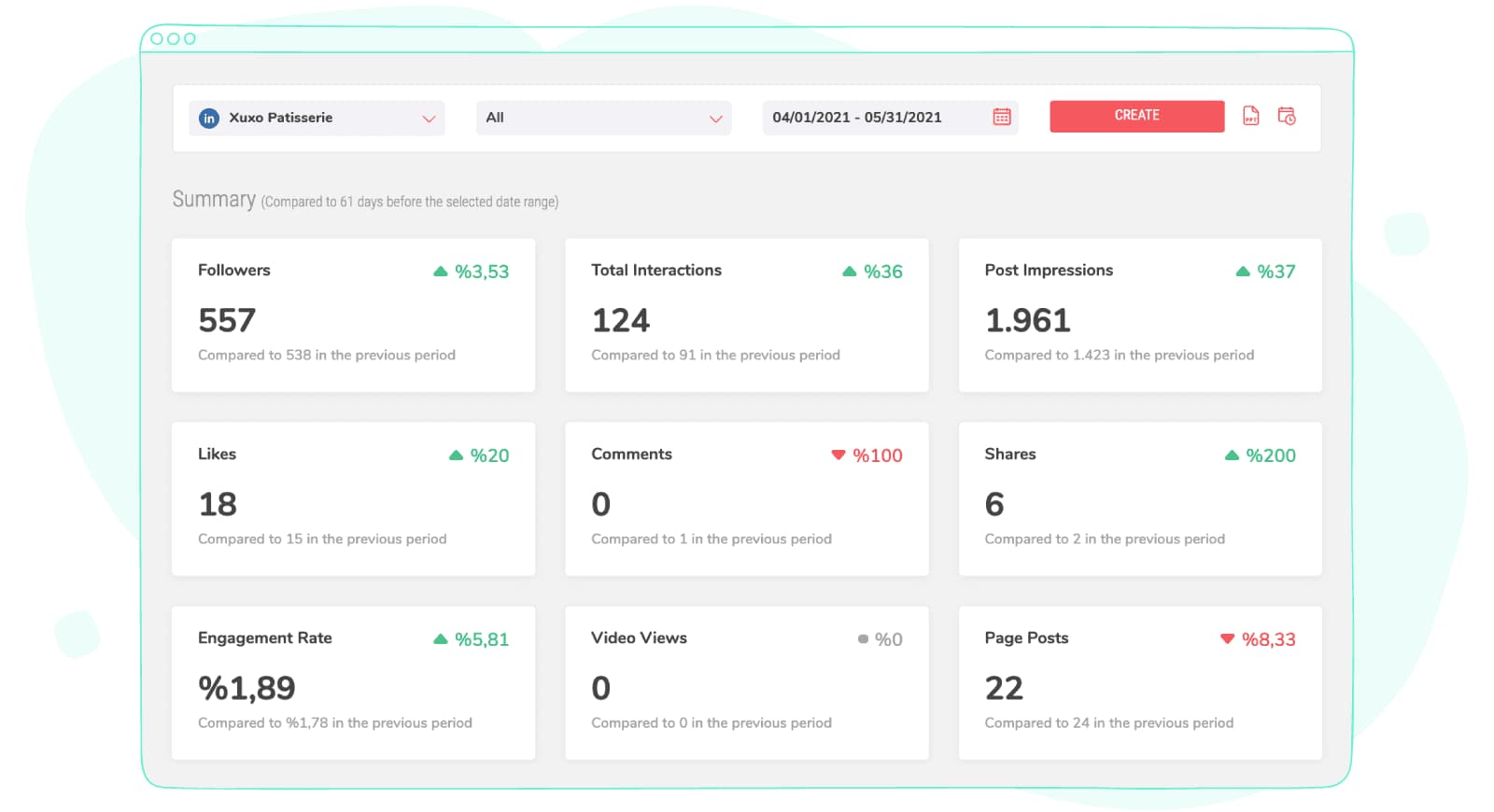Screen dimensions: 1494x812
Task: Click the %36 Total Interactions percentage
Action: click(883, 272)
